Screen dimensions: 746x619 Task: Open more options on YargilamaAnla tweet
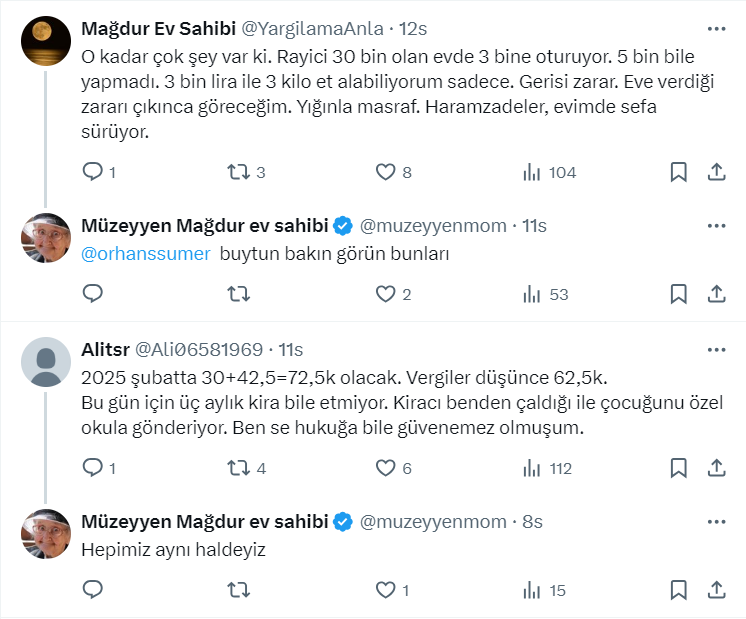[x=716, y=28]
